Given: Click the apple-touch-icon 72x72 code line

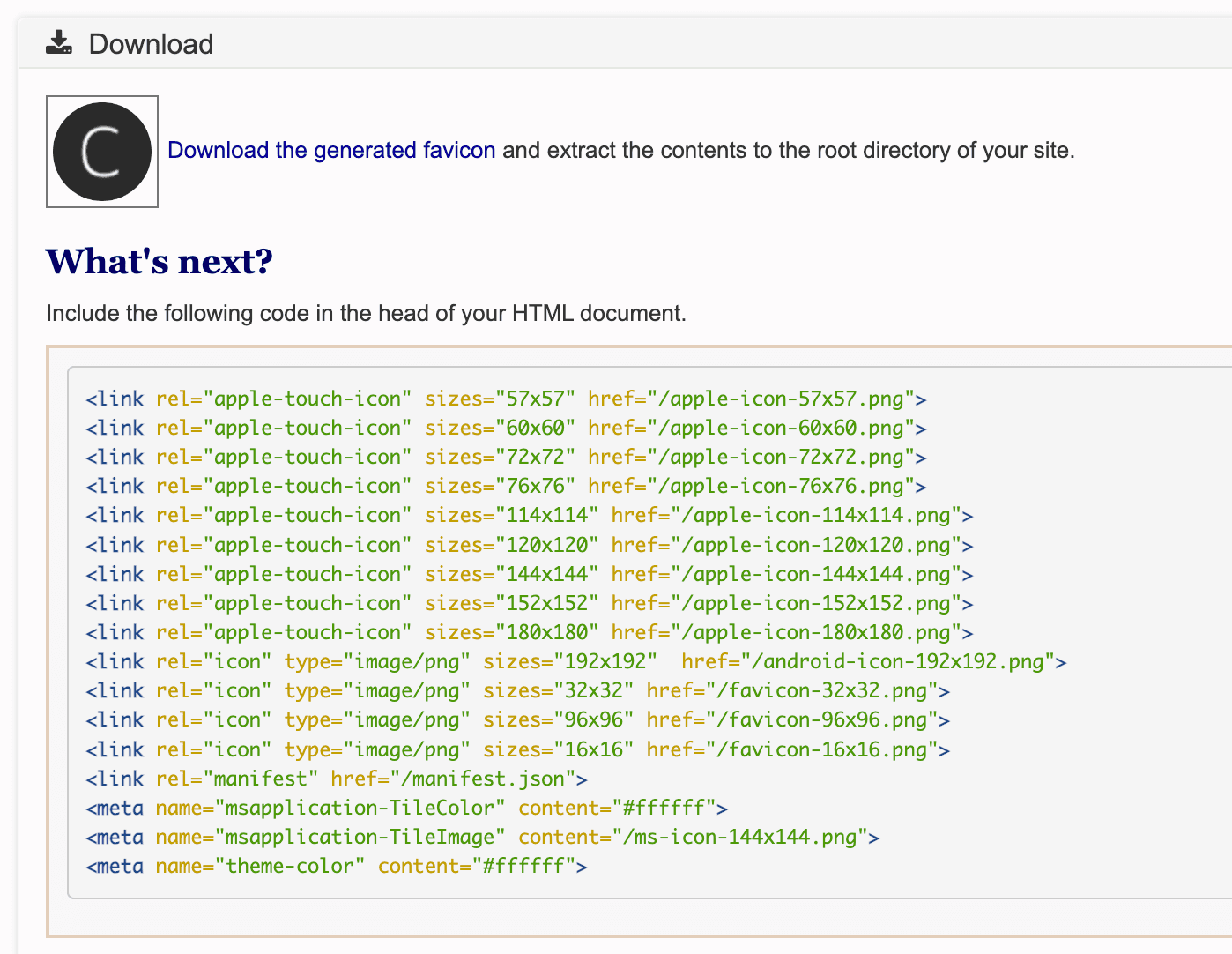Looking at the screenshot, I should tap(506, 457).
